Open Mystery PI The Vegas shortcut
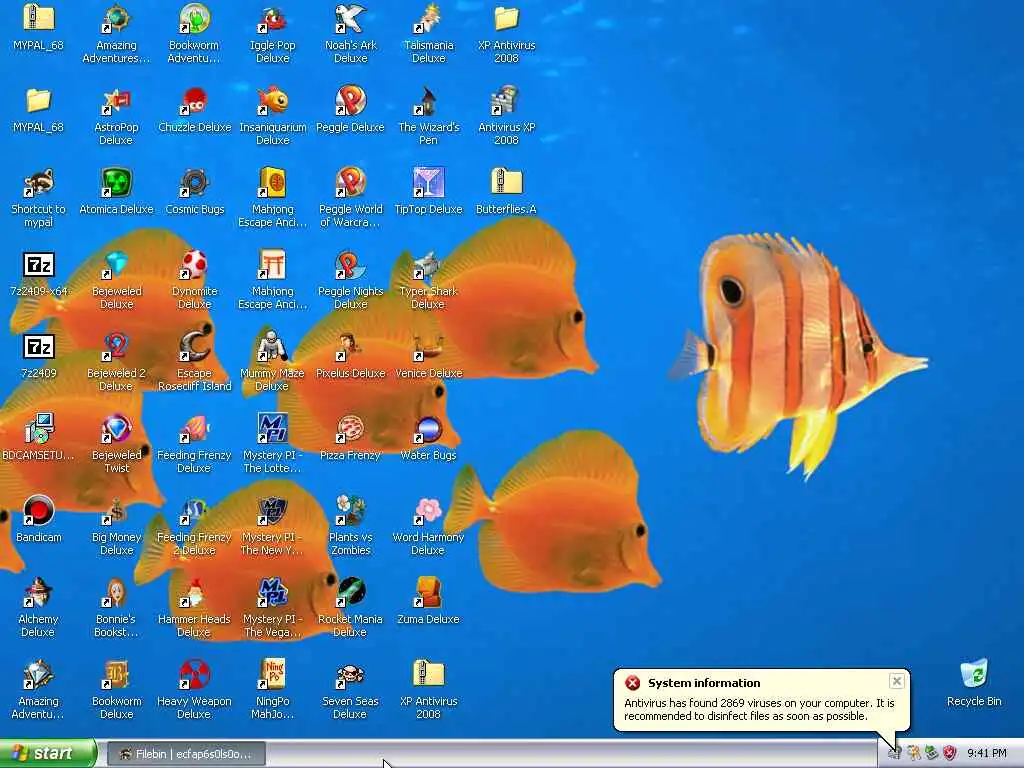1024x768 pixels. click(272, 593)
